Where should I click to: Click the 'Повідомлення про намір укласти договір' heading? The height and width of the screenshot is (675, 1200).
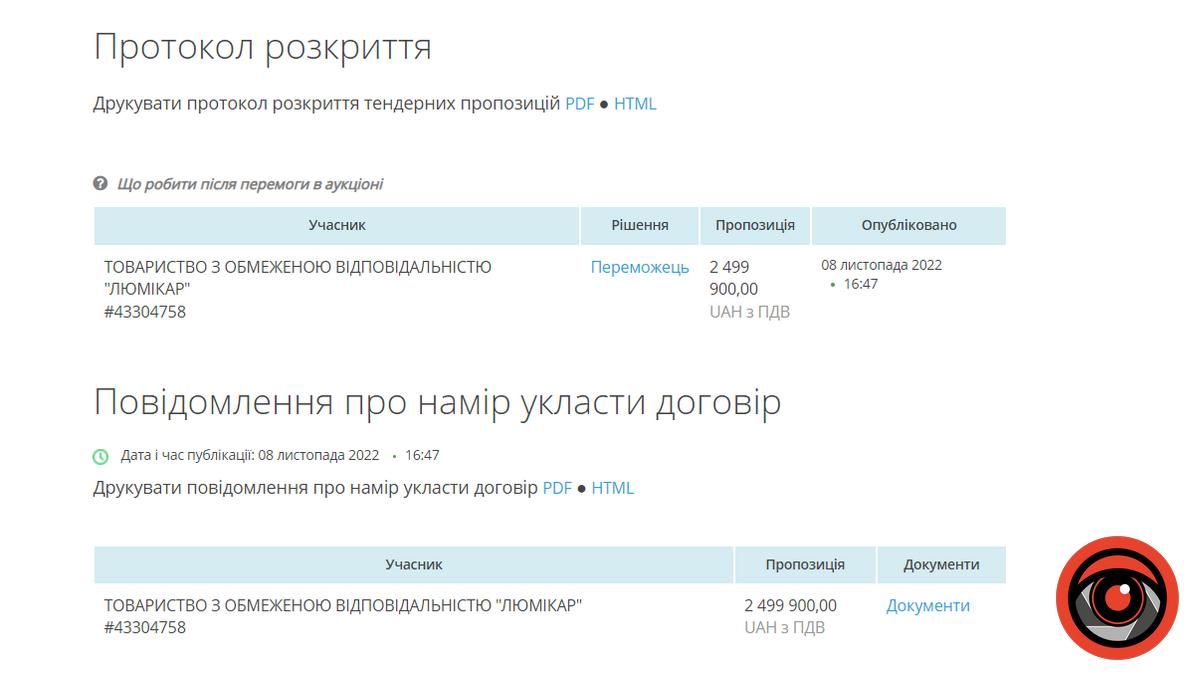[437, 402]
